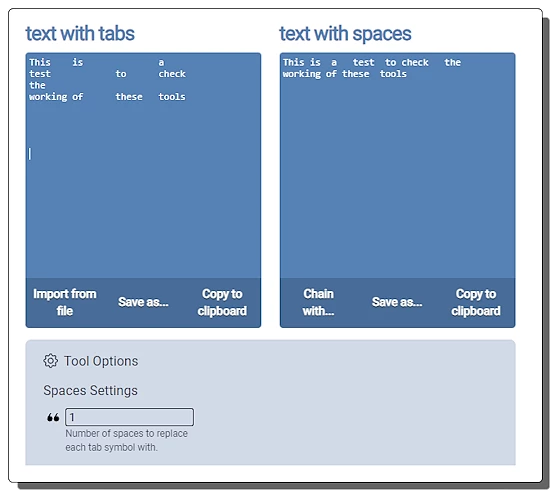Click the word 'check' in tabs input
Viewport: 550px width, 490px height.
tap(172, 74)
